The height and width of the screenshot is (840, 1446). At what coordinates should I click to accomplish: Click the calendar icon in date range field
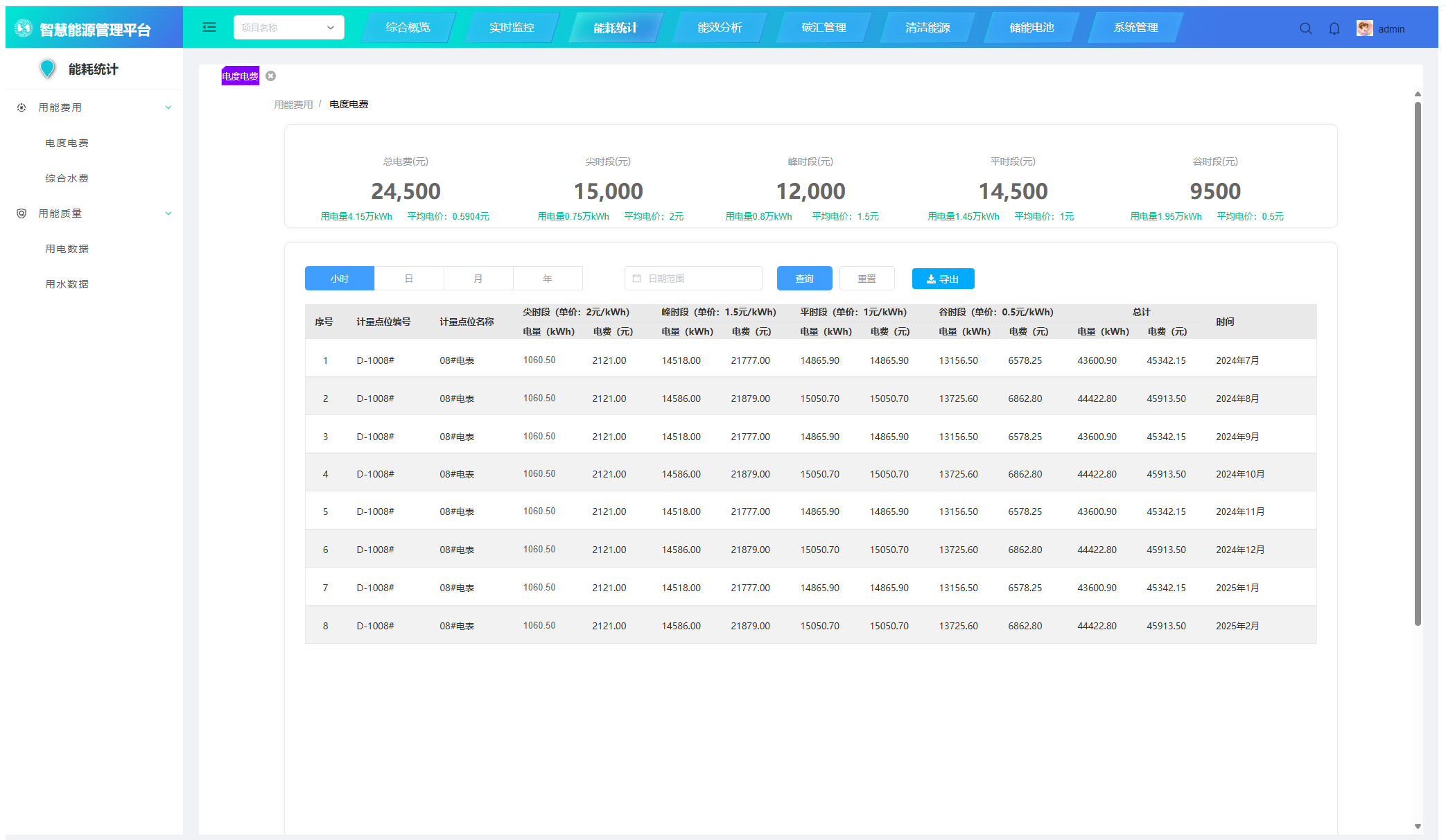636,279
